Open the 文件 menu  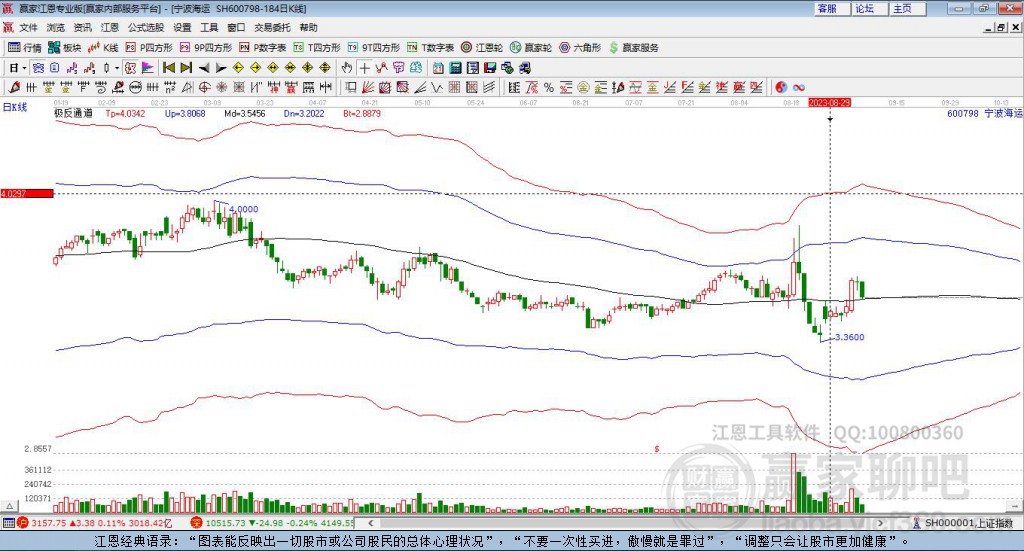[x=28, y=27]
